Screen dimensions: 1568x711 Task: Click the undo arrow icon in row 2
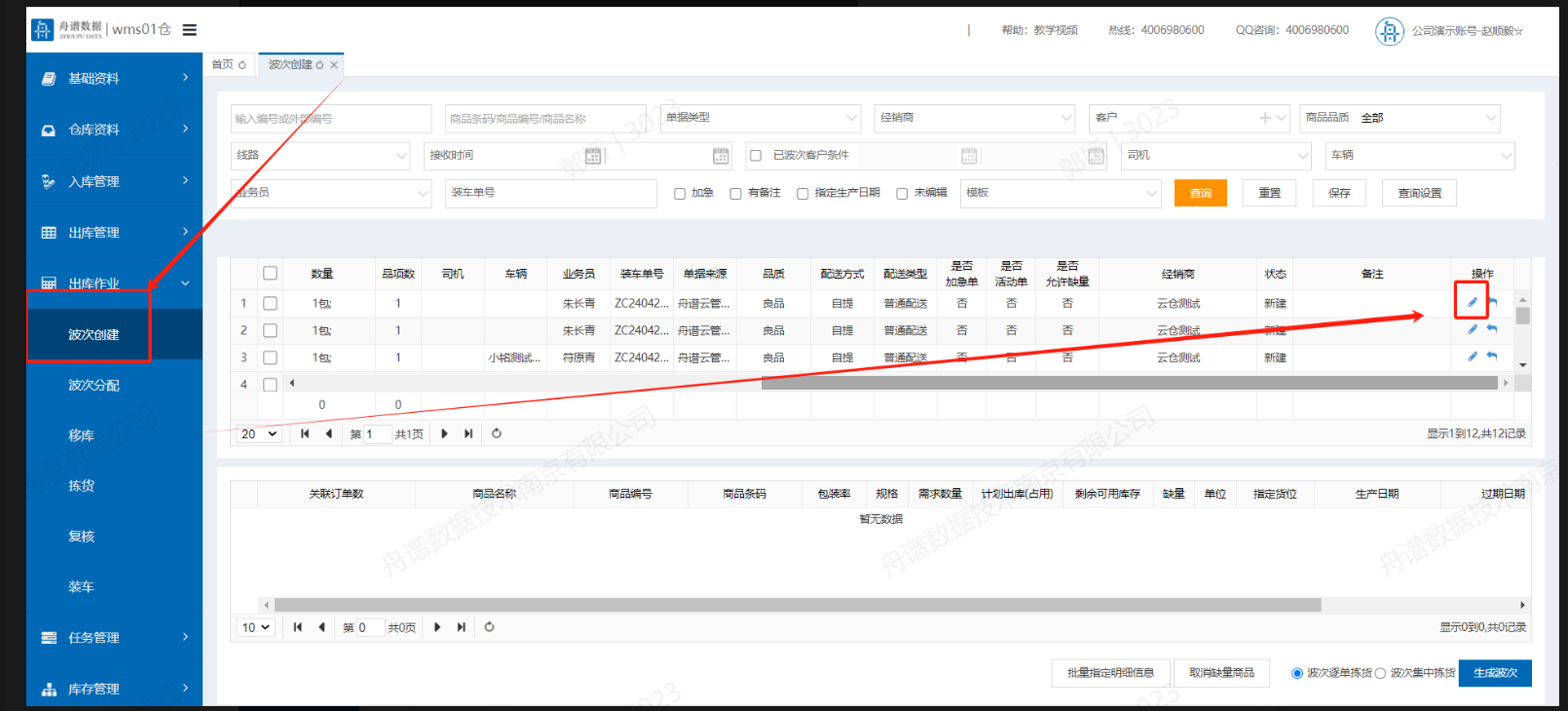(x=1491, y=329)
